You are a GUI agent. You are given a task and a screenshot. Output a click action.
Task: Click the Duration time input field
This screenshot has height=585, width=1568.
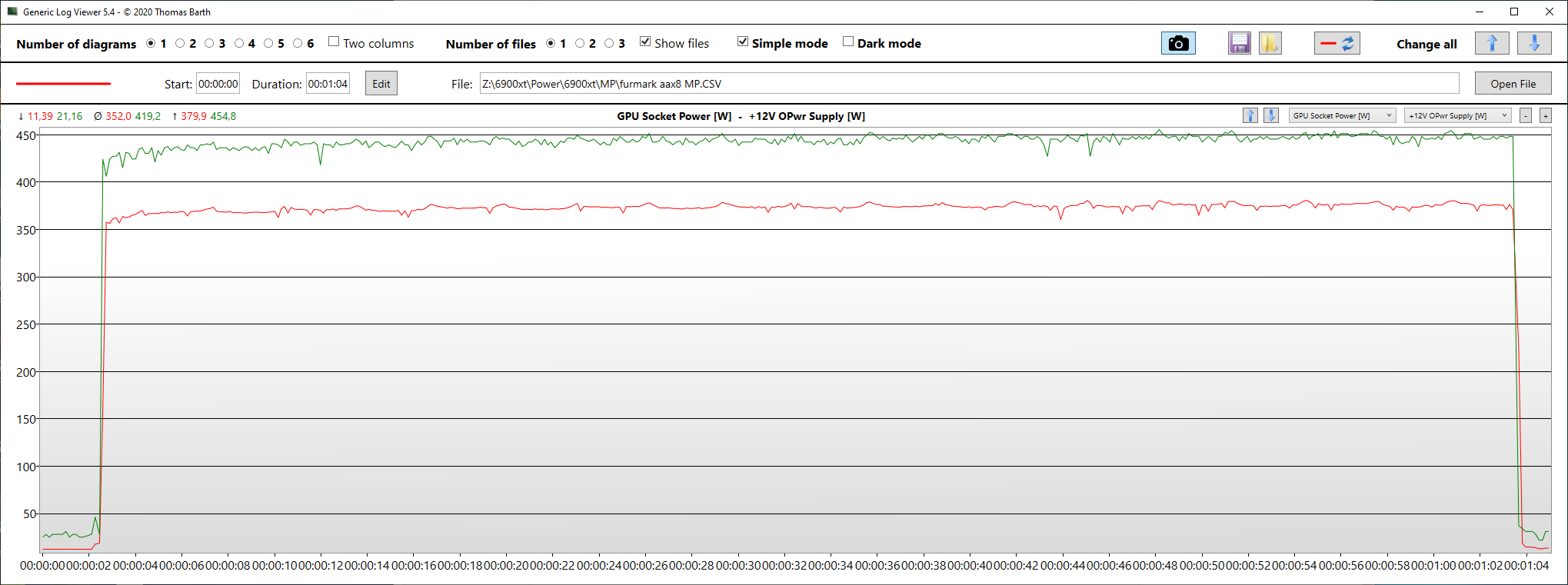pos(328,84)
